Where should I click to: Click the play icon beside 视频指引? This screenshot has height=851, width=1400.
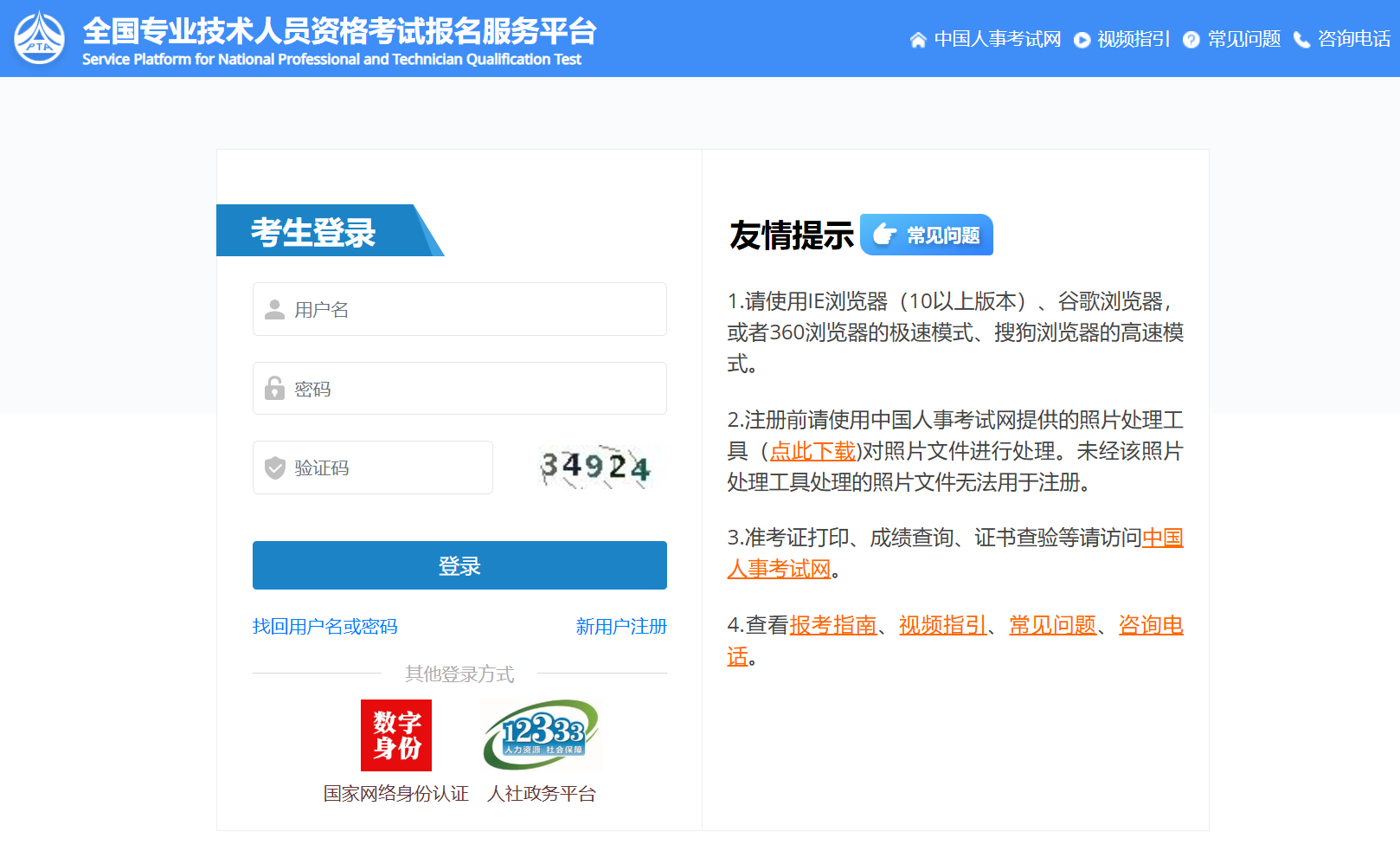click(1082, 40)
